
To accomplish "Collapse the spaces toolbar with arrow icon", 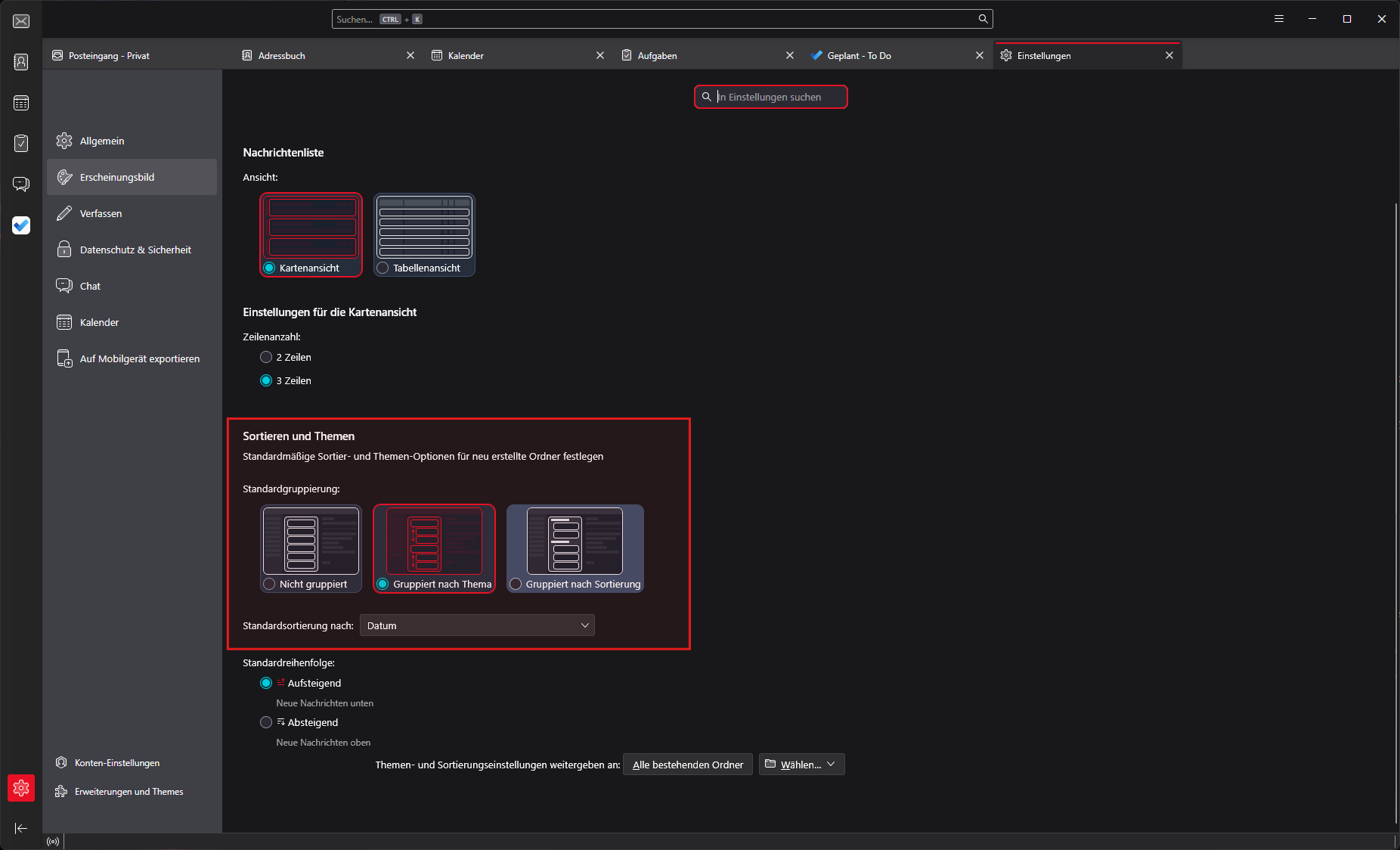I will click(21, 828).
